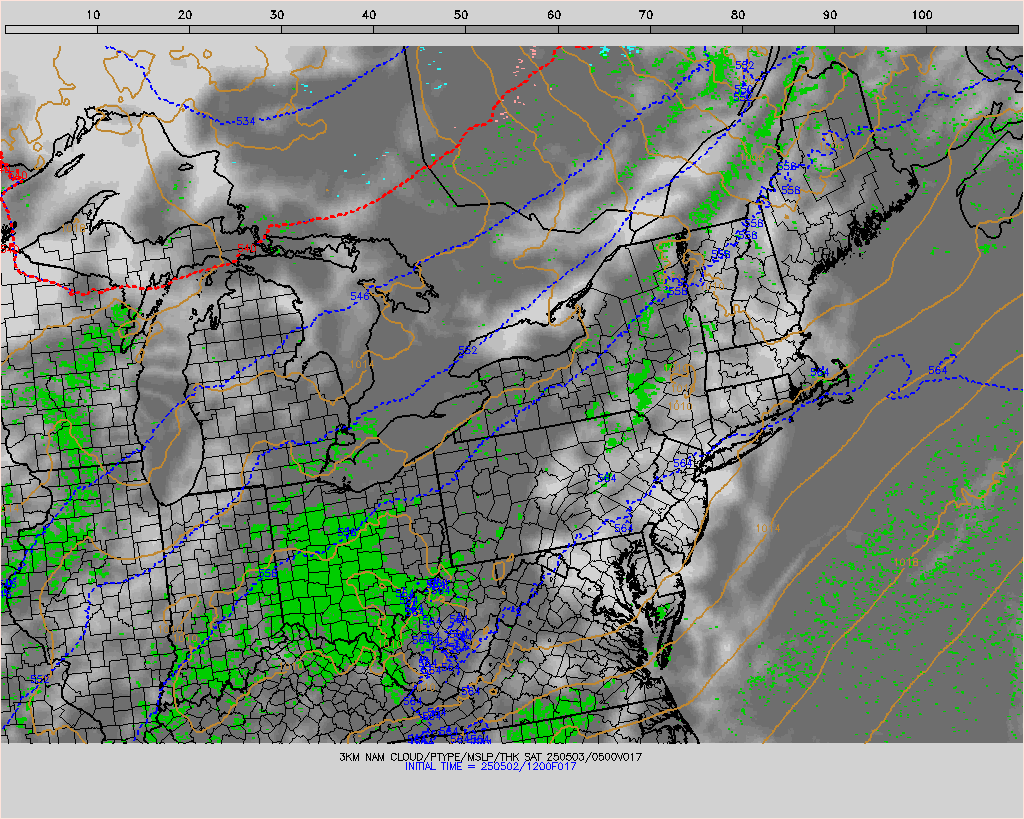This screenshot has width=1024, height=819.
Task: Click the red '540' label near upper Michigan
Action: pyautogui.click(x=246, y=248)
